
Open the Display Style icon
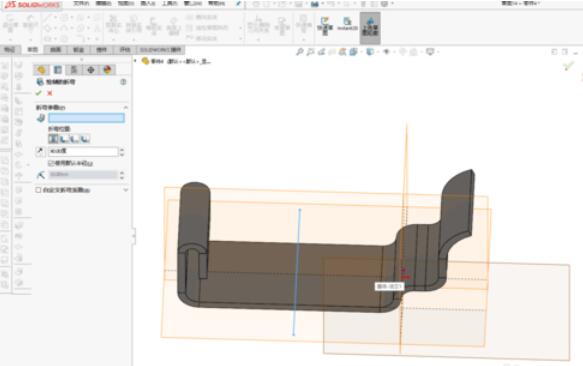coord(370,52)
